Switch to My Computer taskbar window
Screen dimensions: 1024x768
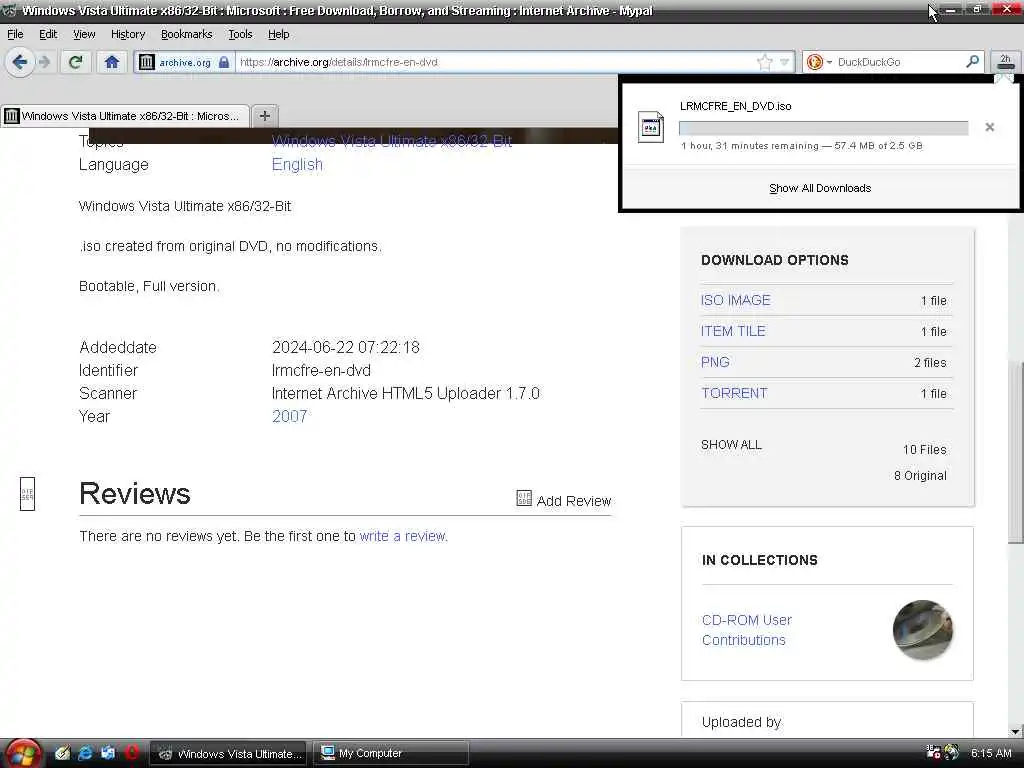click(390, 753)
